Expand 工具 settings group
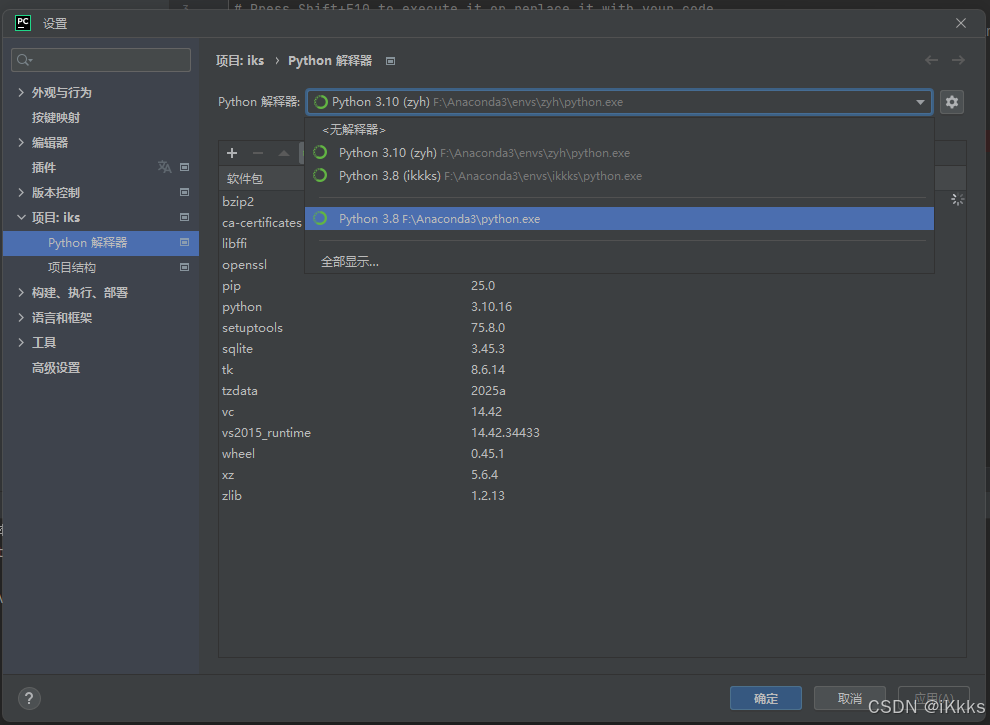 click(x=21, y=342)
